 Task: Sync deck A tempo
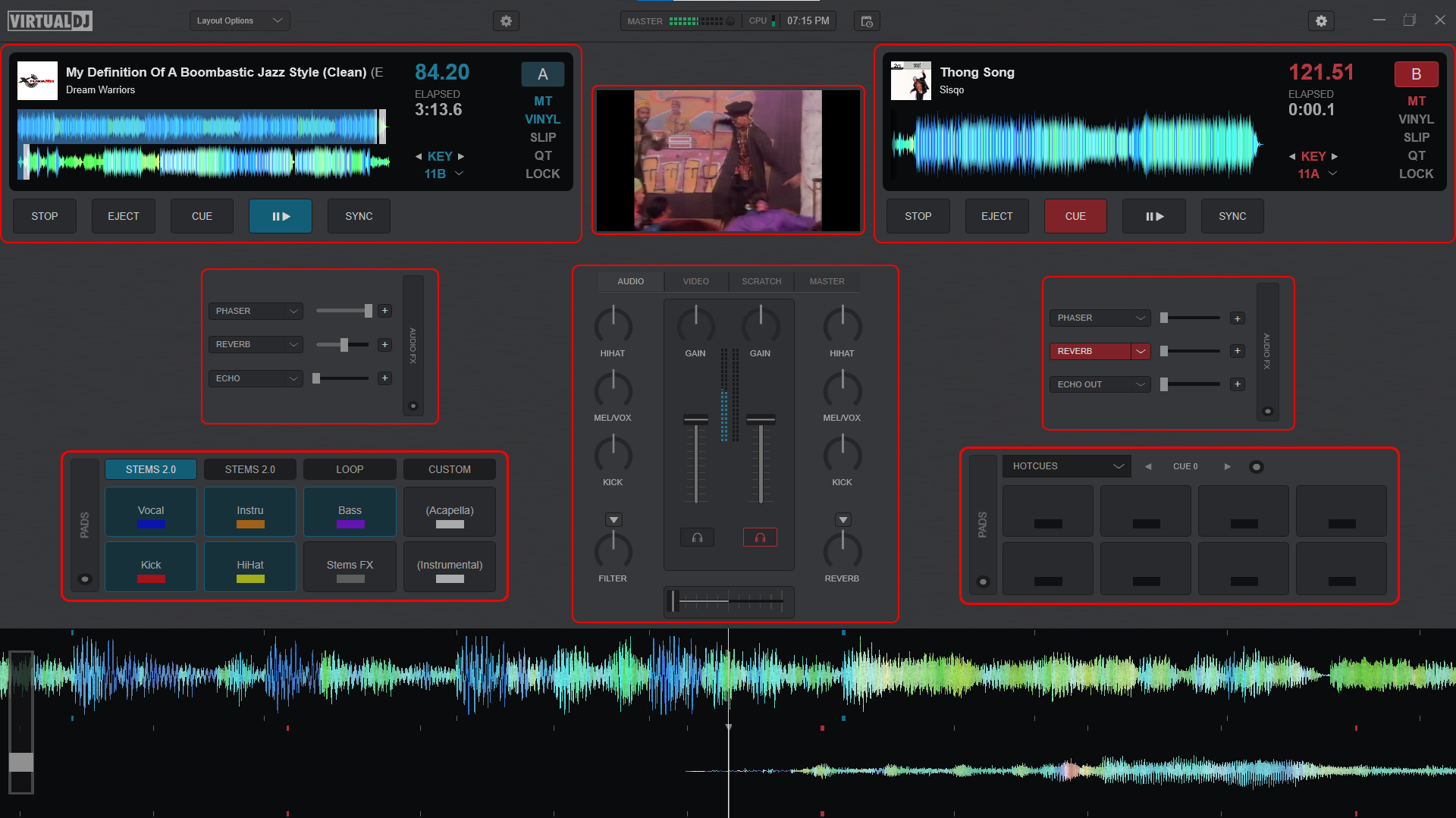tap(359, 216)
